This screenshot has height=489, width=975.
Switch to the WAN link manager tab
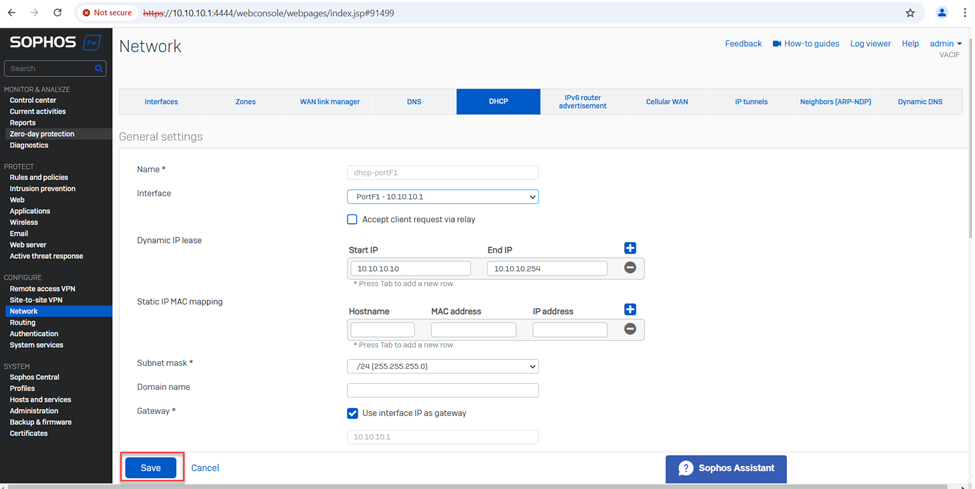329,102
